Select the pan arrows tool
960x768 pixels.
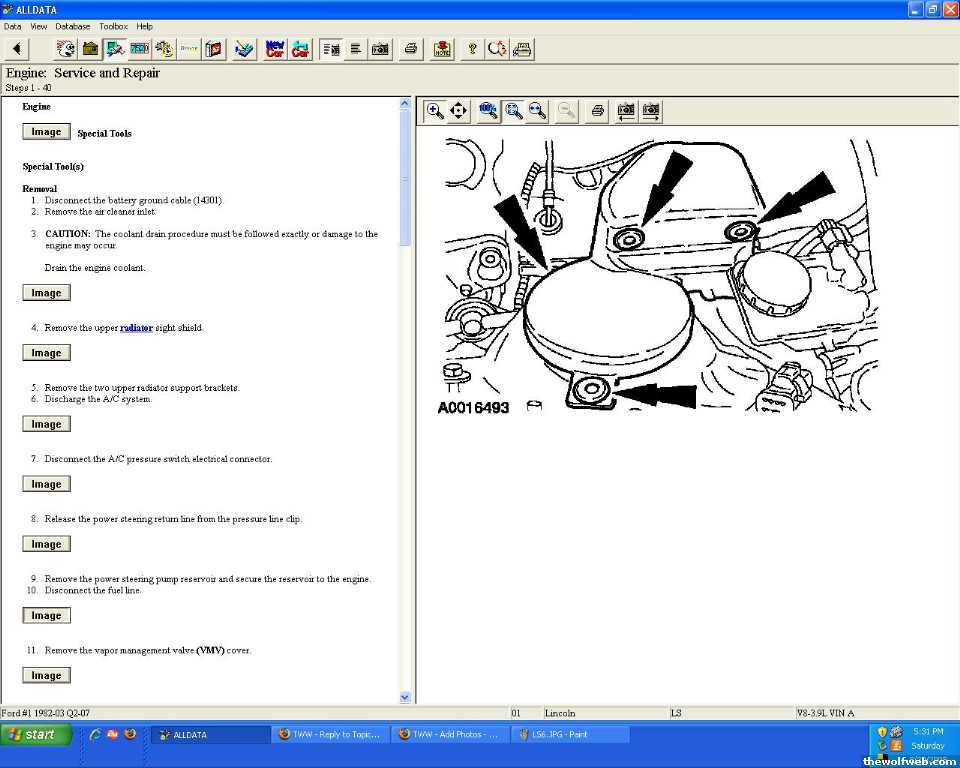pyautogui.click(x=459, y=111)
